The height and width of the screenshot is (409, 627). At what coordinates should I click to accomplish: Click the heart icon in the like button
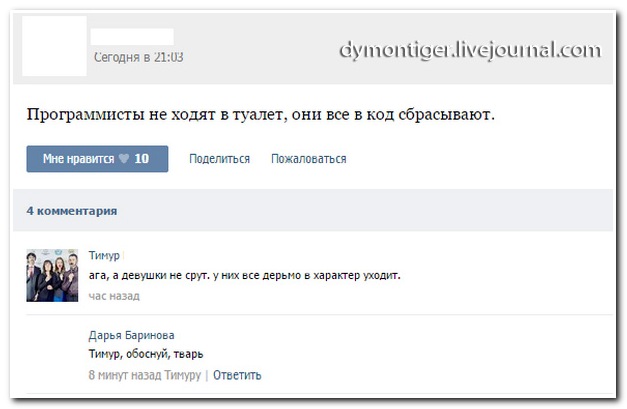point(124,159)
